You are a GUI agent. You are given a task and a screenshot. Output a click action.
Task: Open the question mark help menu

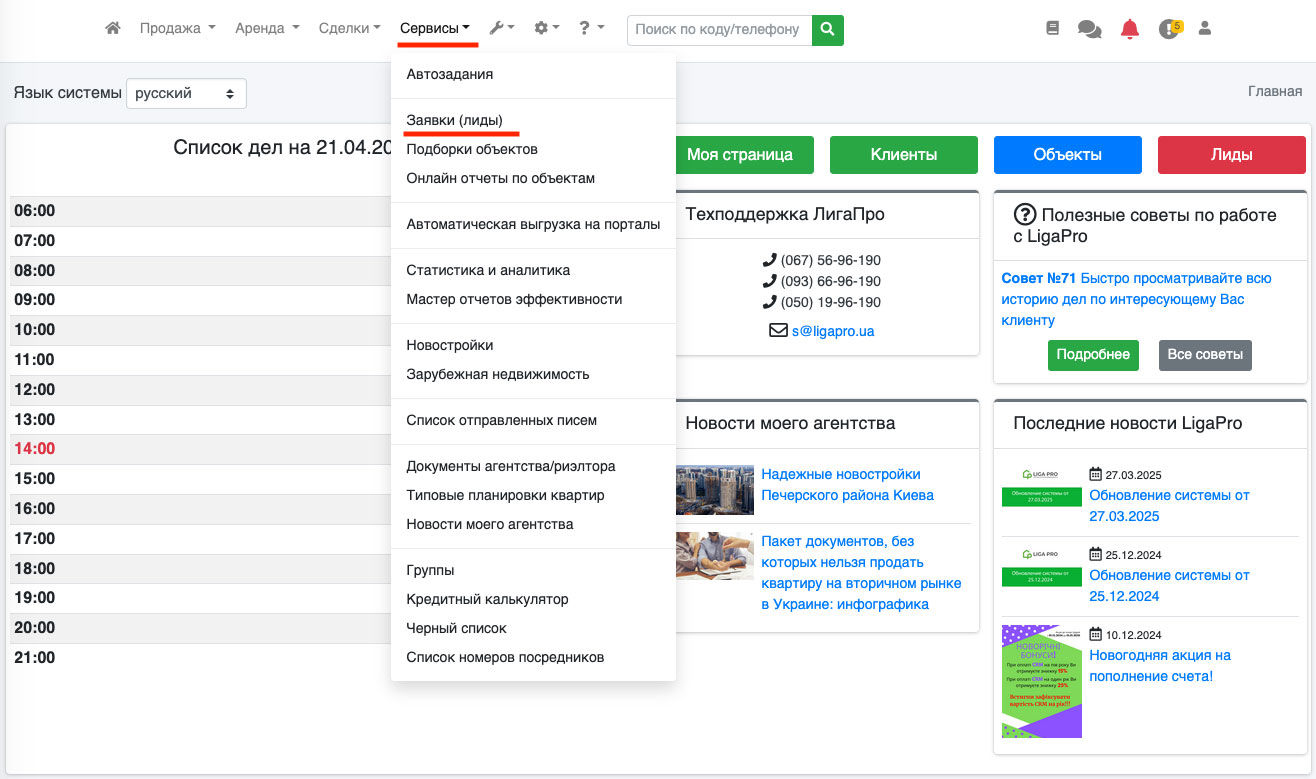(590, 29)
